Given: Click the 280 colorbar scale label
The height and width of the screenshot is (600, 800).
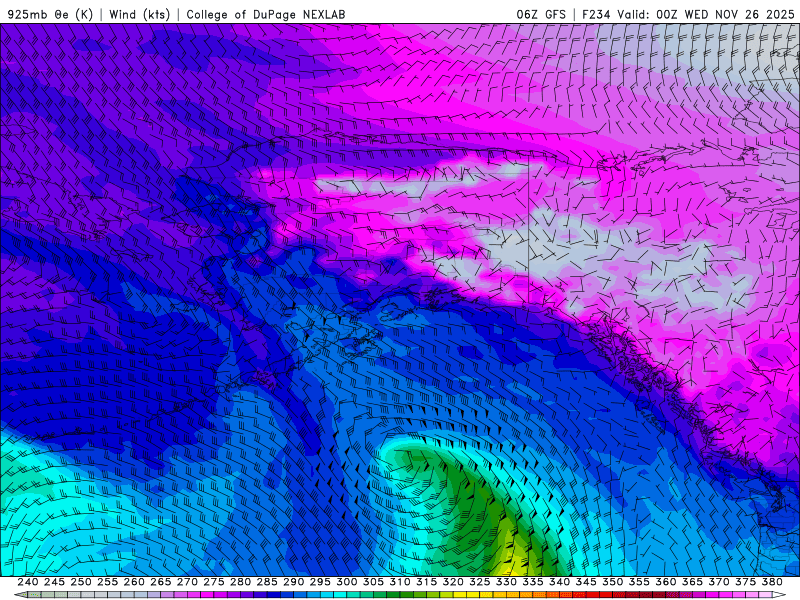Looking at the screenshot, I should click(x=240, y=582).
